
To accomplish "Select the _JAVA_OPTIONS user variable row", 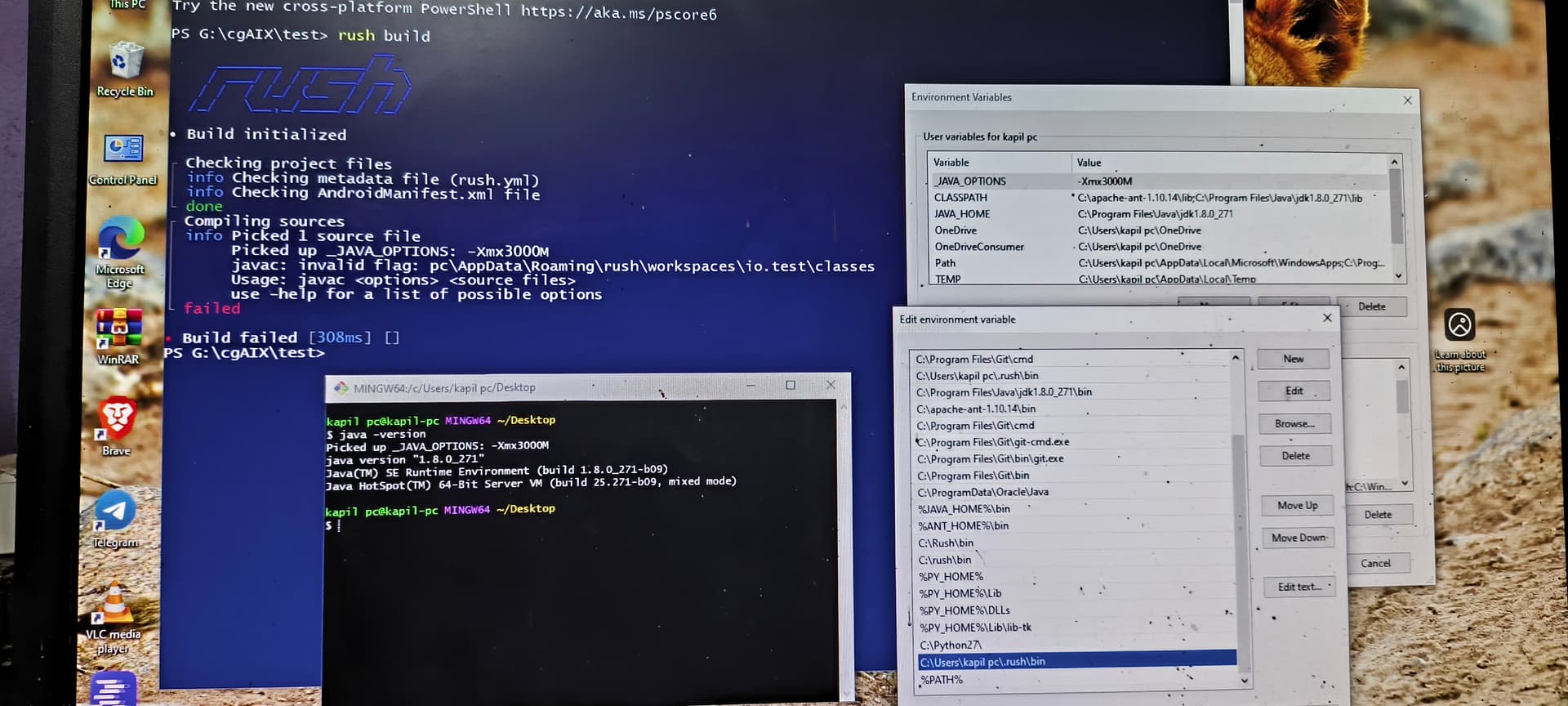I will (1158, 181).
